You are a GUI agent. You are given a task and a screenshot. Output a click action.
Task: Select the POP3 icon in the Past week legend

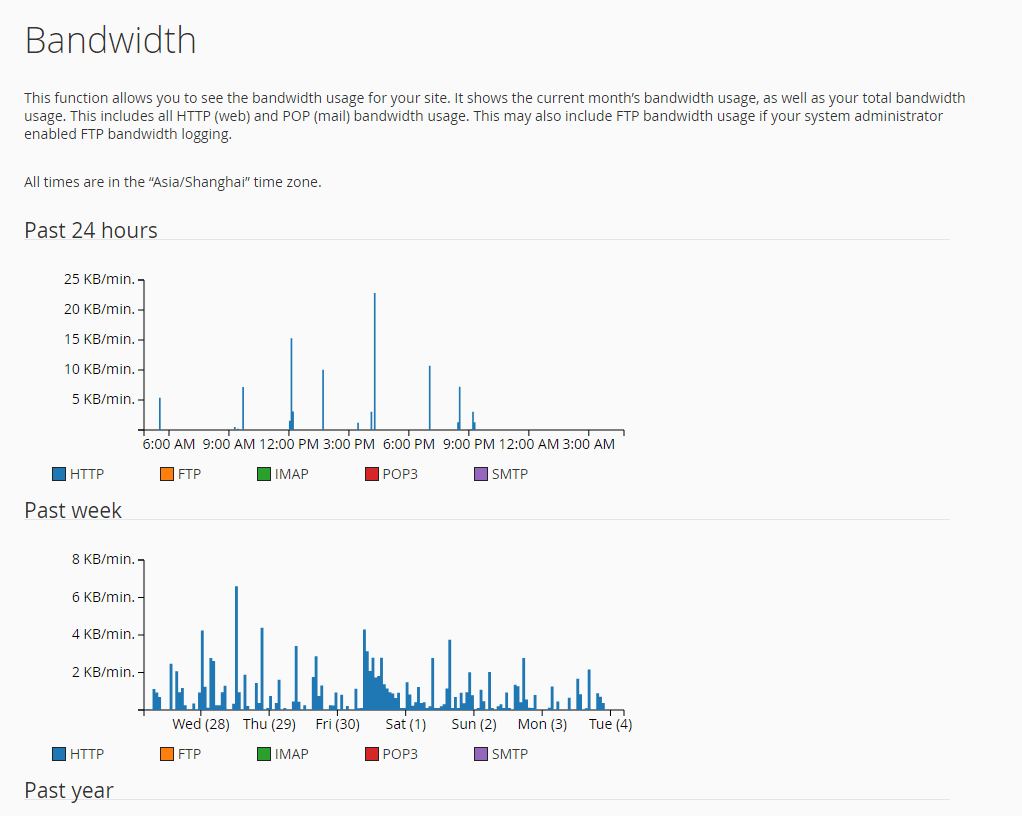click(x=372, y=753)
